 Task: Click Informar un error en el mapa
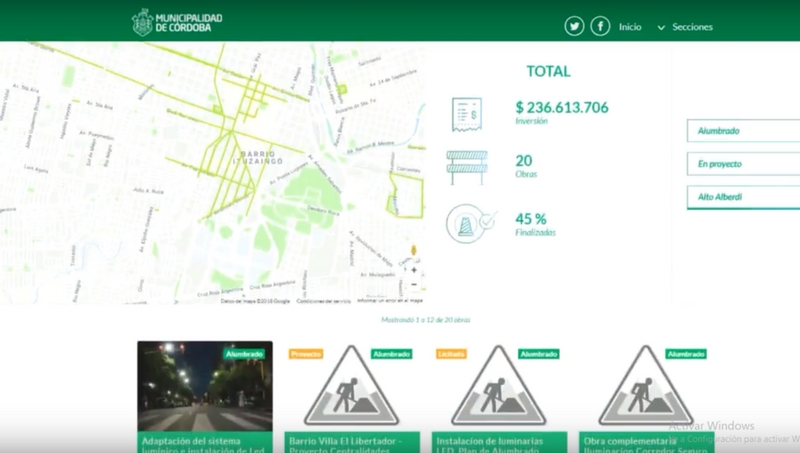click(x=389, y=300)
